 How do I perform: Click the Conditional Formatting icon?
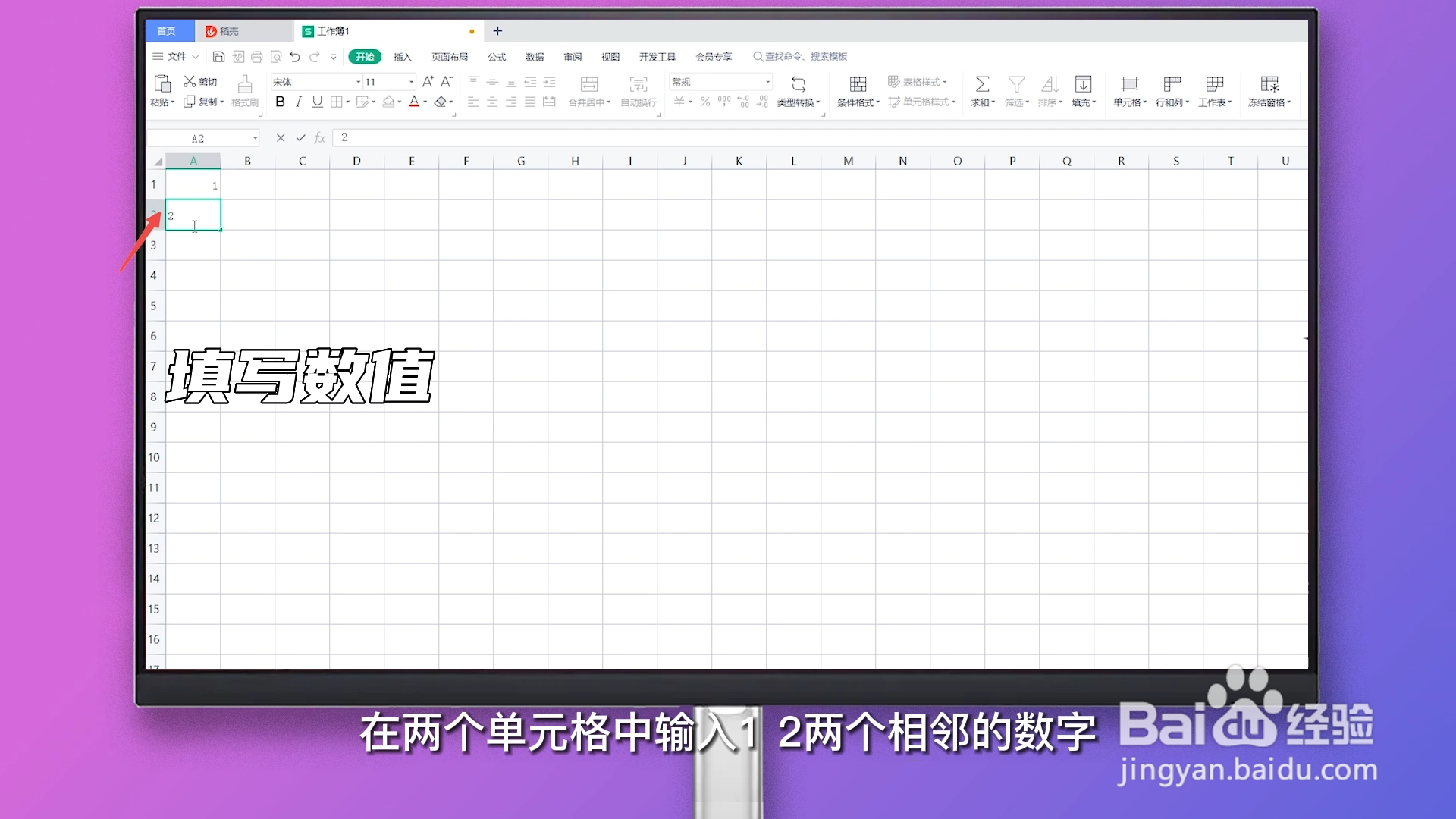tap(858, 84)
